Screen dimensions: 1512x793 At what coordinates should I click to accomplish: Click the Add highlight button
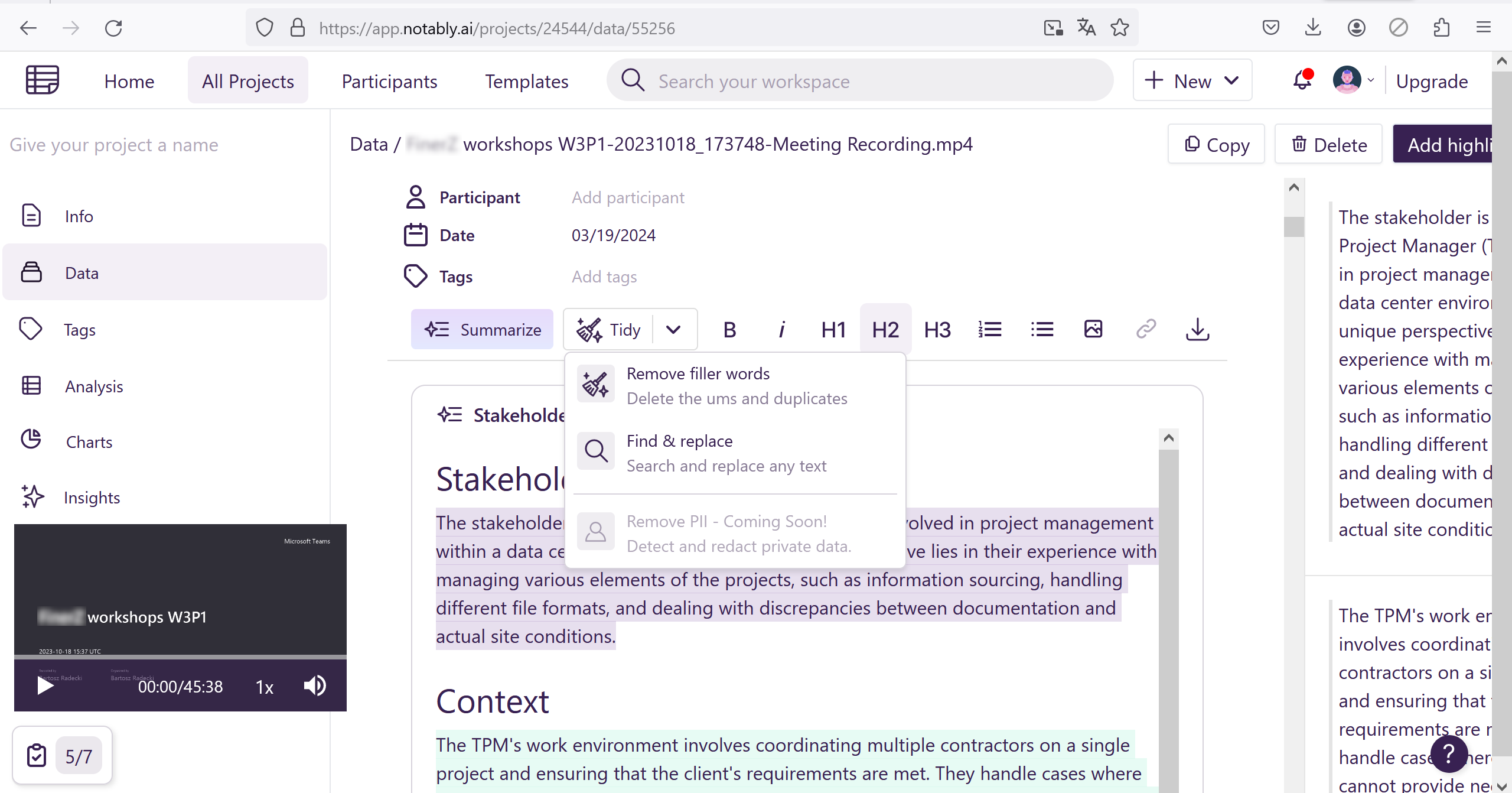(1443, 144)
